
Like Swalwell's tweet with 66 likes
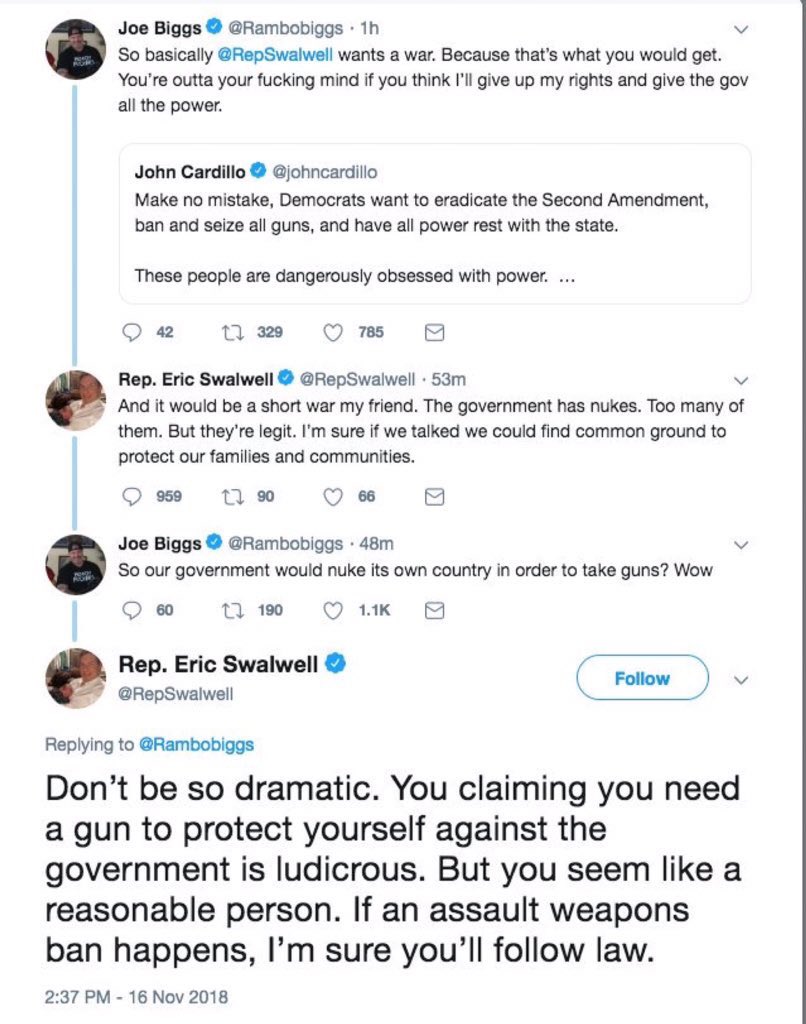pos(335,497)
